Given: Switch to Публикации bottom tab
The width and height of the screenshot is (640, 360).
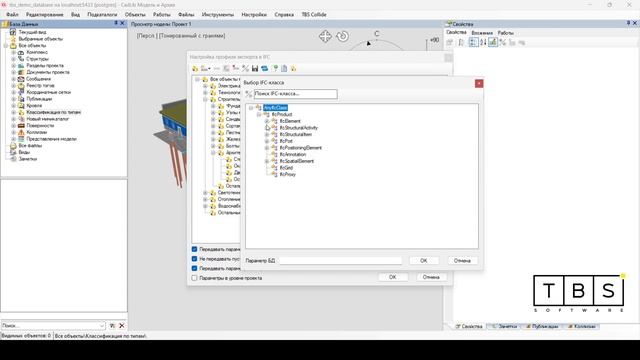Looking at the screenshot, I should (542, 327).
